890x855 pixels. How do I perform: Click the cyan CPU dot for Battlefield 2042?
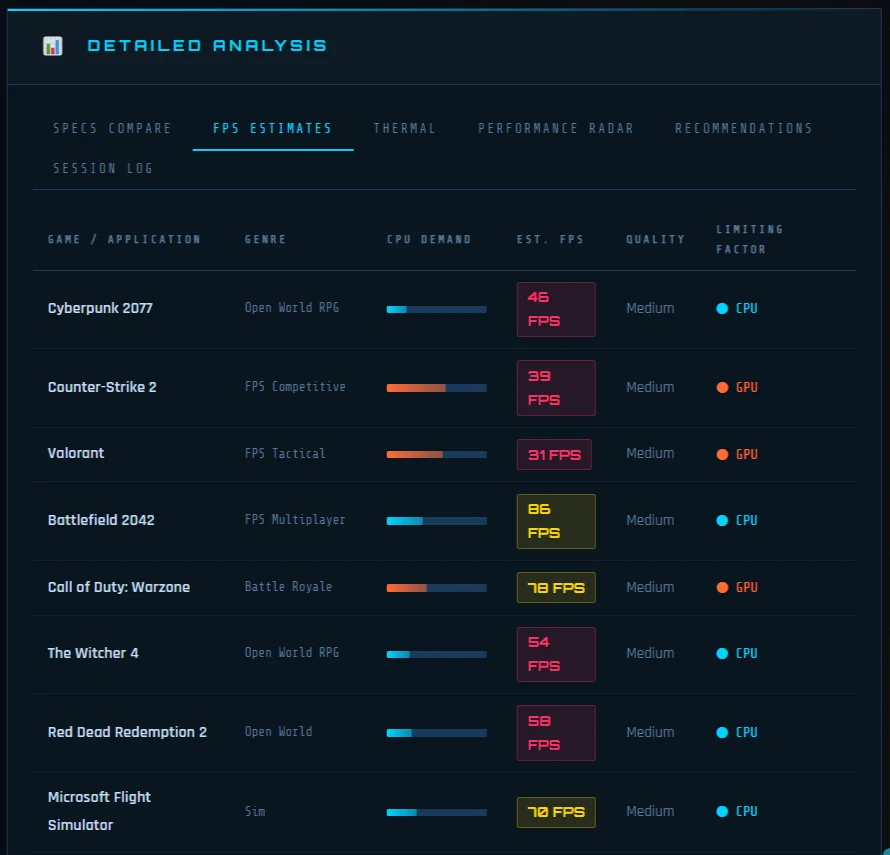click(722, 521)
